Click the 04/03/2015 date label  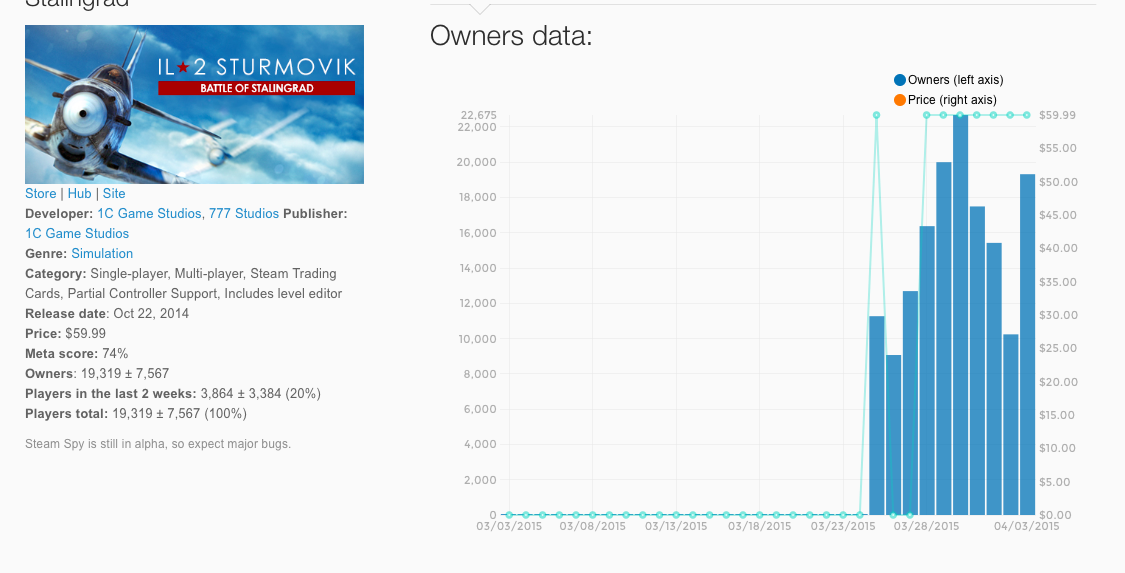pyautogui.click(x=1027, y=526)
